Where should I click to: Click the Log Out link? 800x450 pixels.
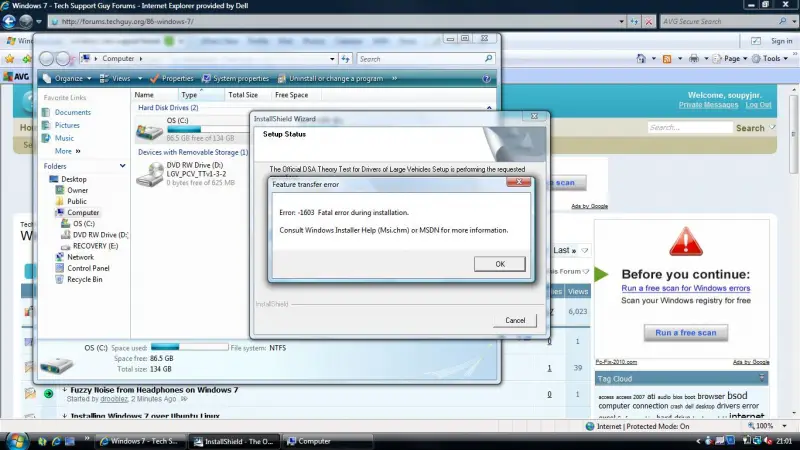coord(758,105)
